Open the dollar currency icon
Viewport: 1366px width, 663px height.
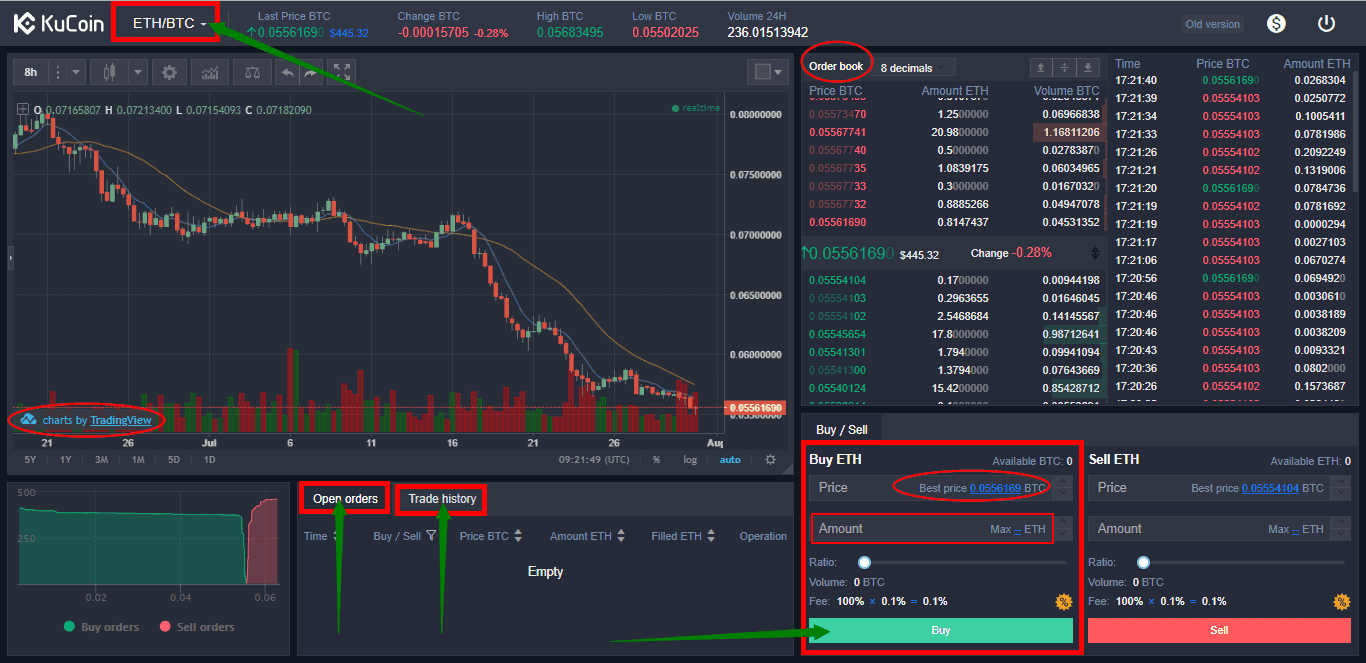click(x=1276, y=24)
